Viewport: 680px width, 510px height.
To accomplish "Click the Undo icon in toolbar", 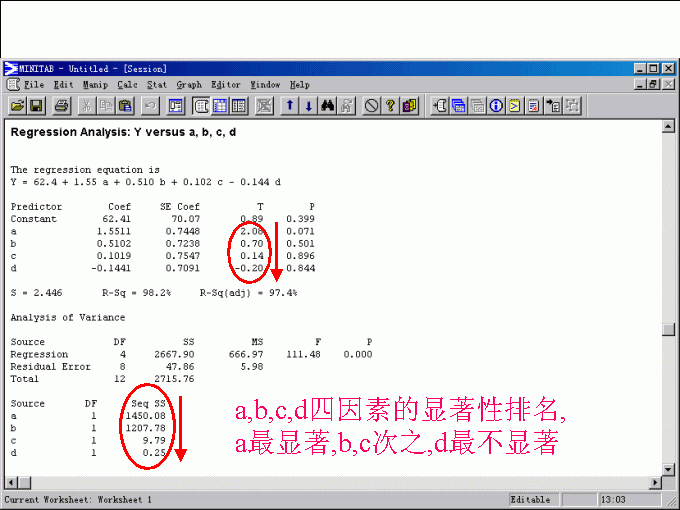I will pos(151,105).
